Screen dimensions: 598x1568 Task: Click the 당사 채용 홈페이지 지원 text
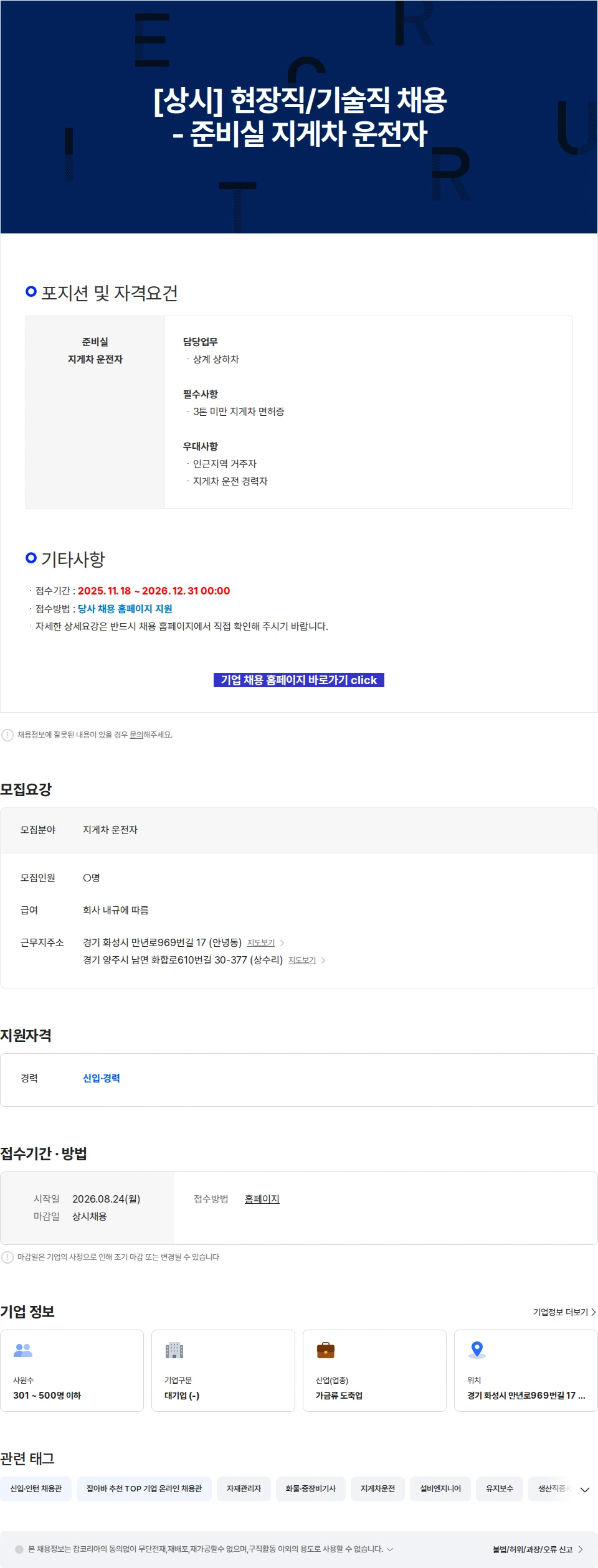click(125, 609)
